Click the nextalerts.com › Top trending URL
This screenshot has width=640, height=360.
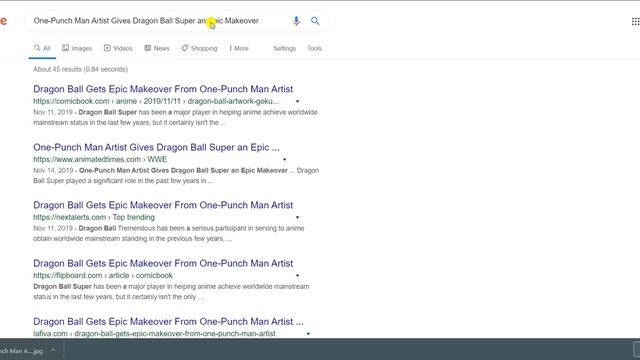point(94,218)
